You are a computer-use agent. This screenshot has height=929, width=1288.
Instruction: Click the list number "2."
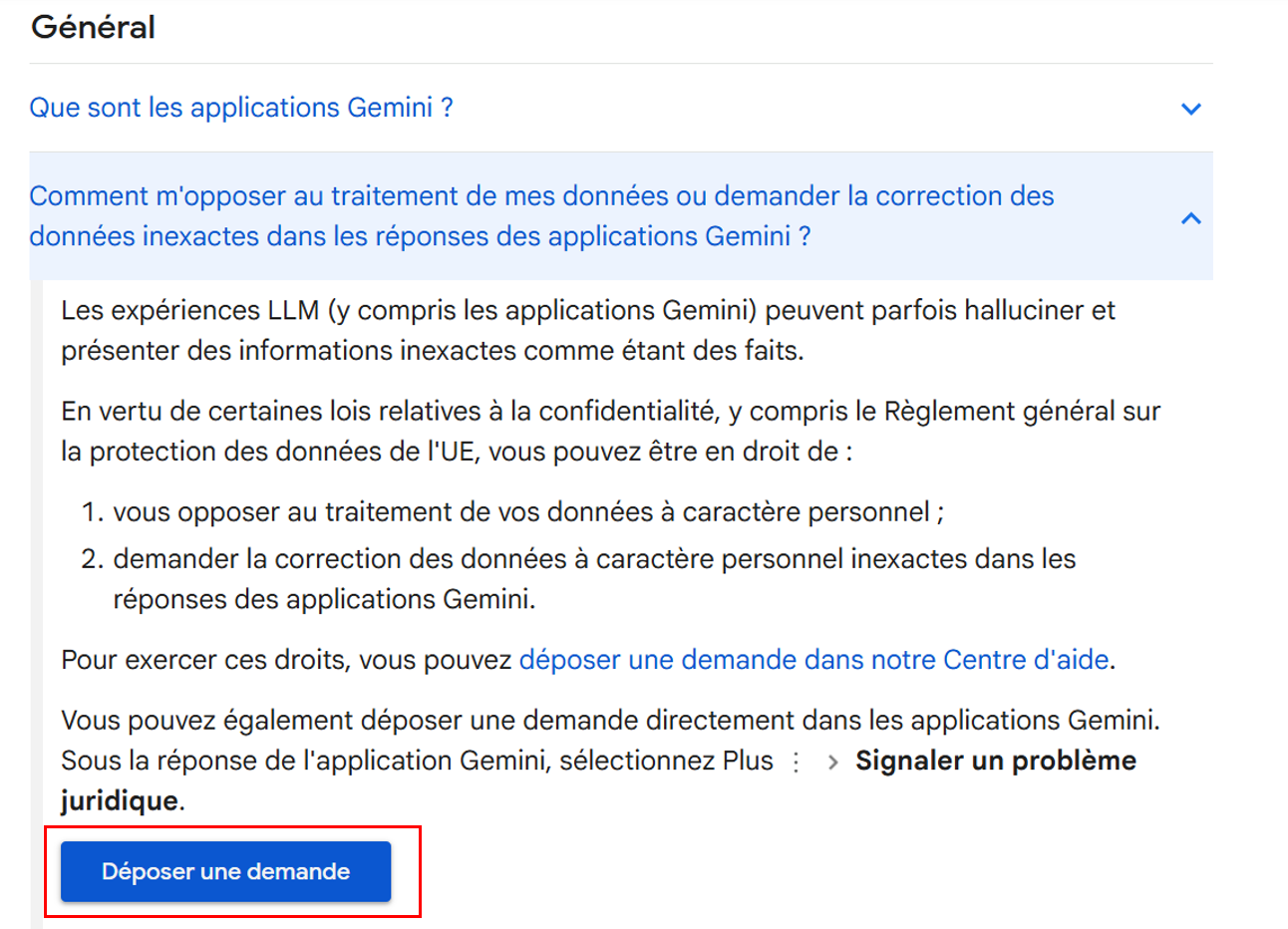(x=93, y=559)
